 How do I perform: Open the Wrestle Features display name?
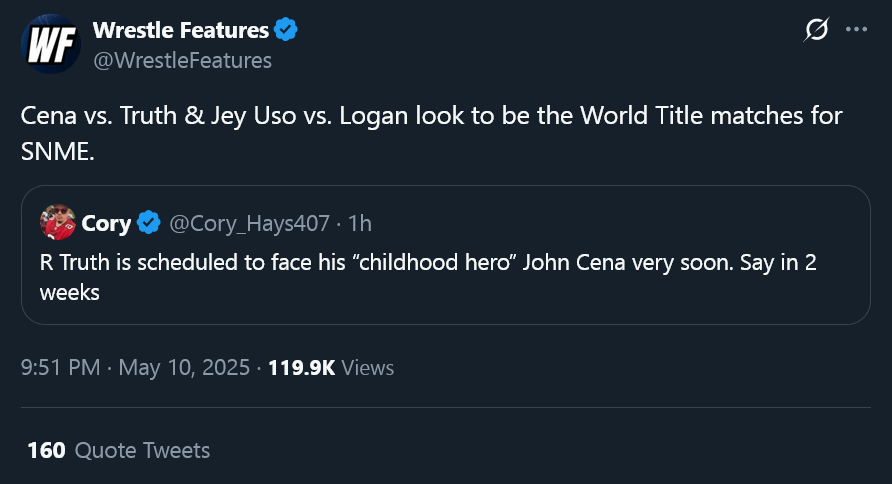pos(180,31)
